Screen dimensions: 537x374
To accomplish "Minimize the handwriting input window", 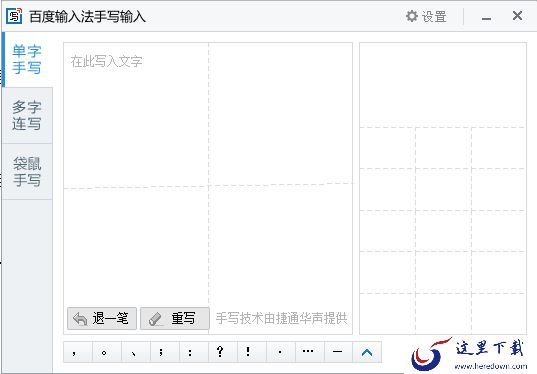I will pos(486,17).
